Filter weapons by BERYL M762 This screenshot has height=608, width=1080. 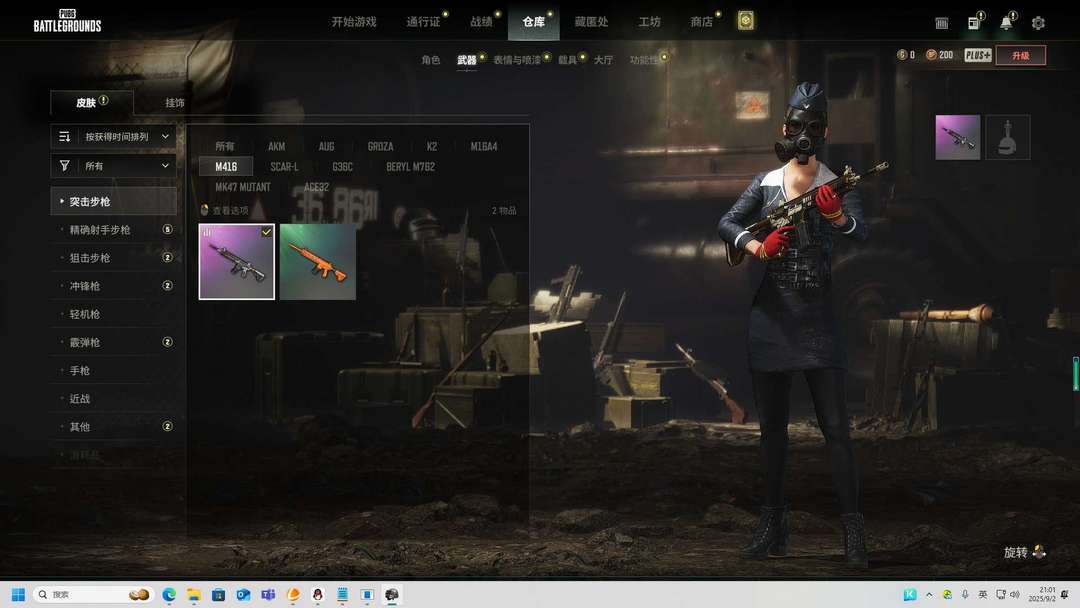pos(411,167)
